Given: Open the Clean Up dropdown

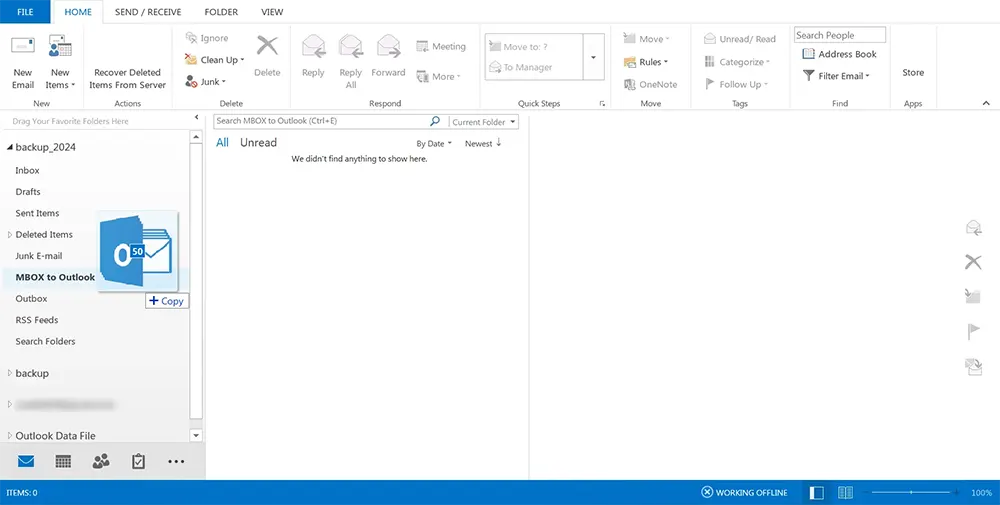Looking at the screenshot, I should (x=214, y=60).
